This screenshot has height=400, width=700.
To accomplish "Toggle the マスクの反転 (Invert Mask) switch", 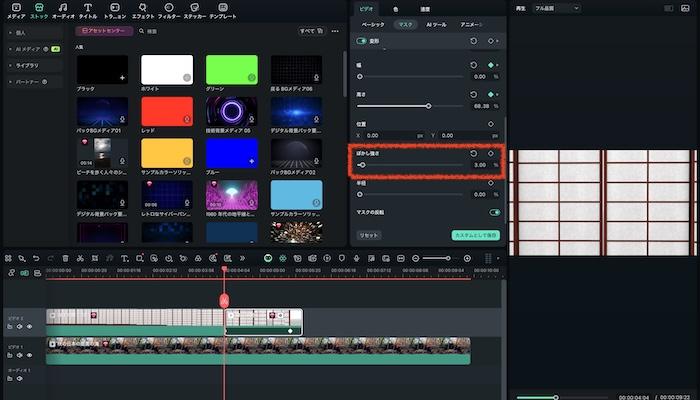I will click(x=494, y=212).
